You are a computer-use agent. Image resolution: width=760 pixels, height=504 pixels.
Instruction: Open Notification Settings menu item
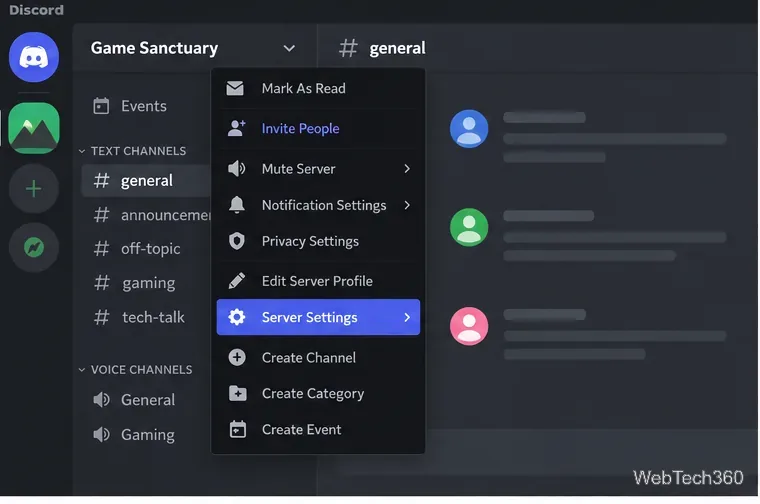[x=318, y=205]
